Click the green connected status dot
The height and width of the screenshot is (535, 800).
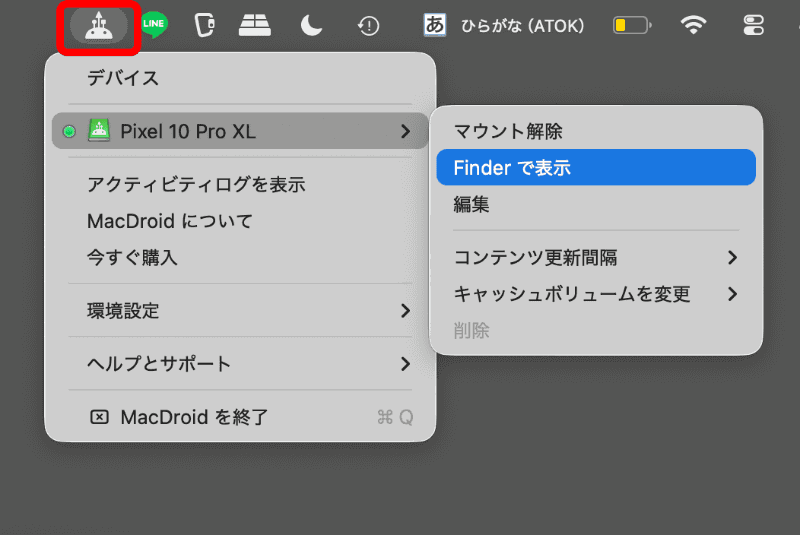[69, 132]
